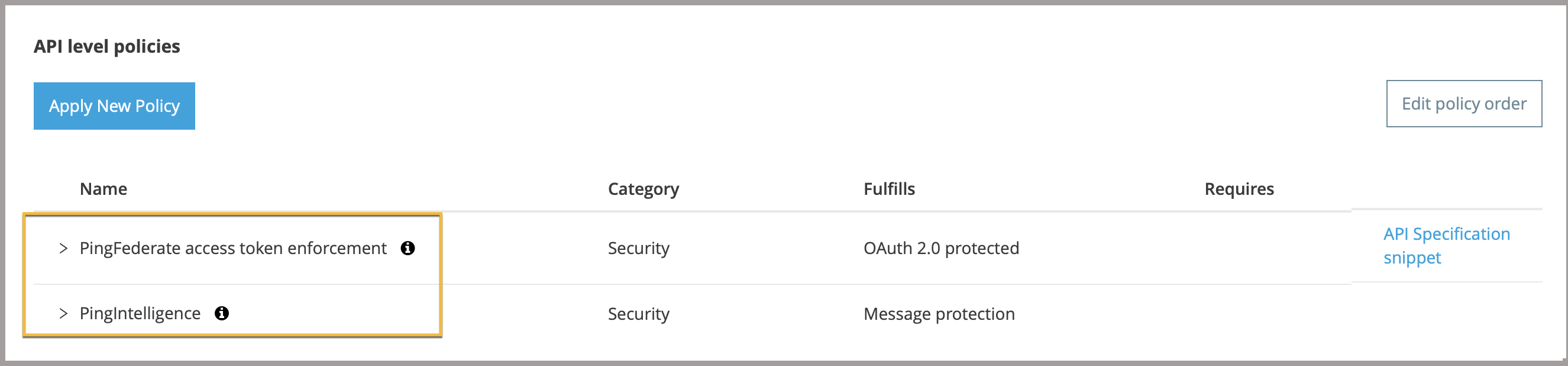This screenshot has height=366, width=1568.
Task: Expand the PingIntelligence policy row
Action: pyautogui.click(x=63, y=314)
